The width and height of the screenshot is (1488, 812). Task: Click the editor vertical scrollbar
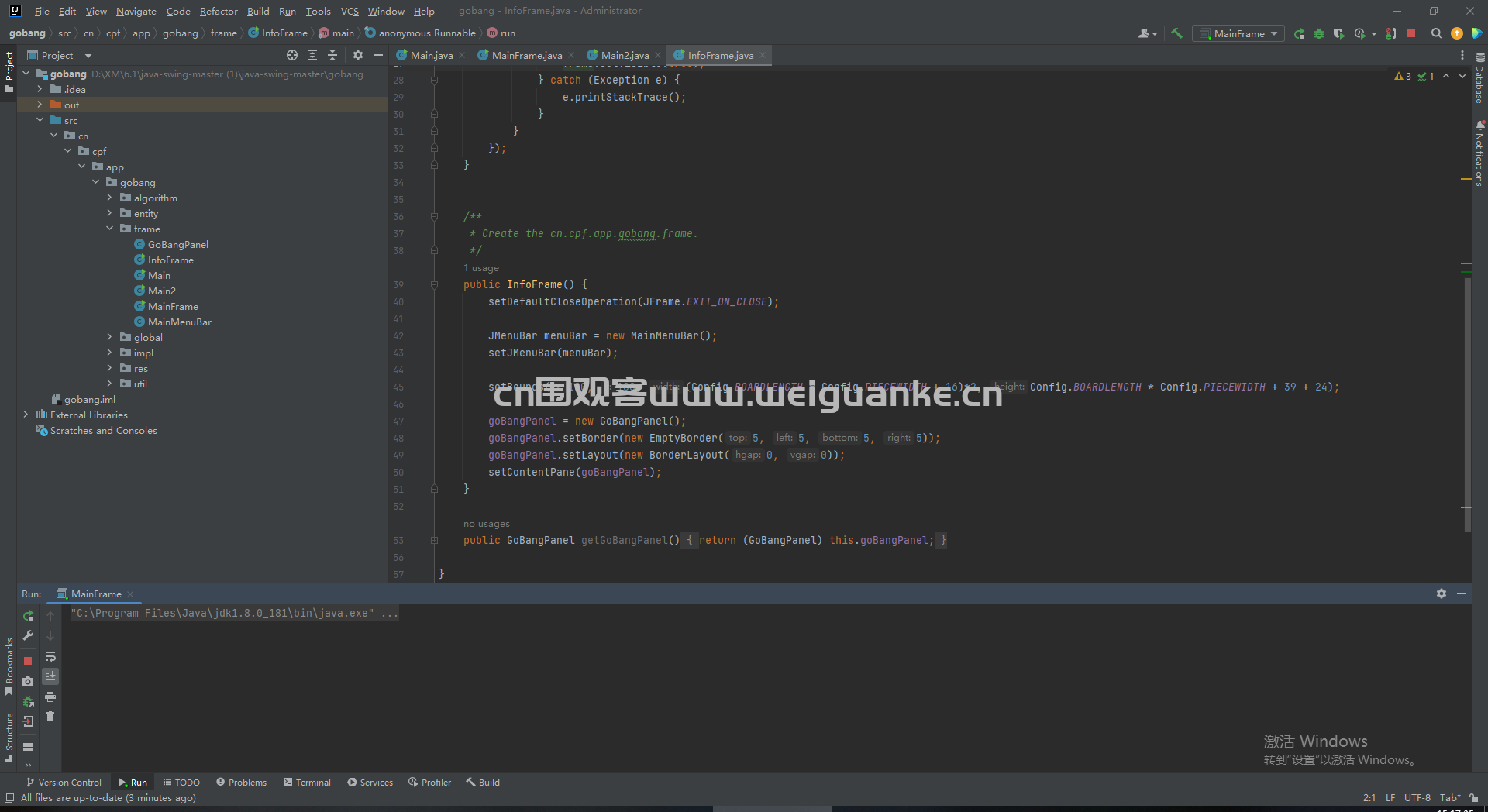click(1467, 403)
